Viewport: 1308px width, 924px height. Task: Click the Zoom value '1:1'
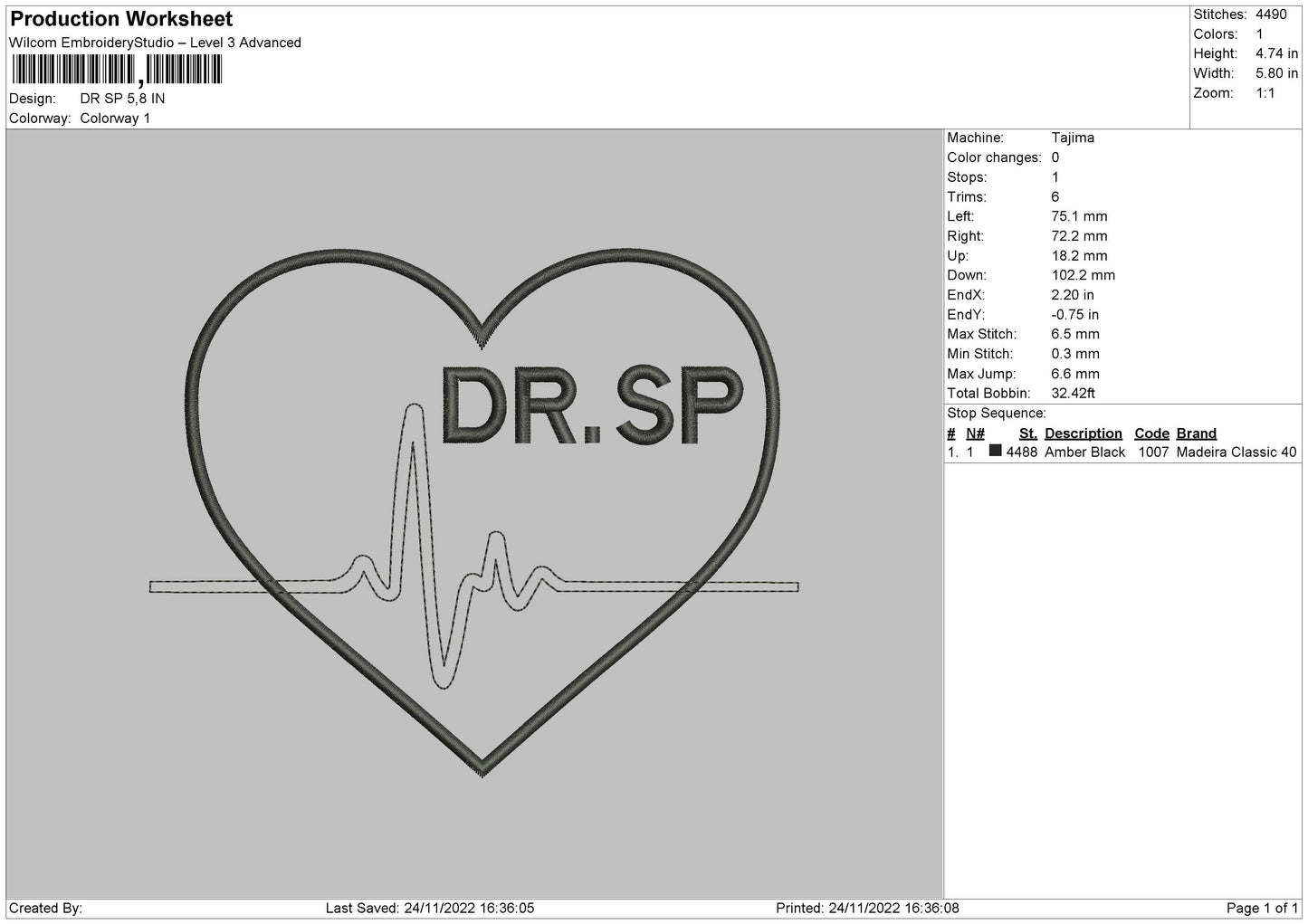(x=1265, y=93)
